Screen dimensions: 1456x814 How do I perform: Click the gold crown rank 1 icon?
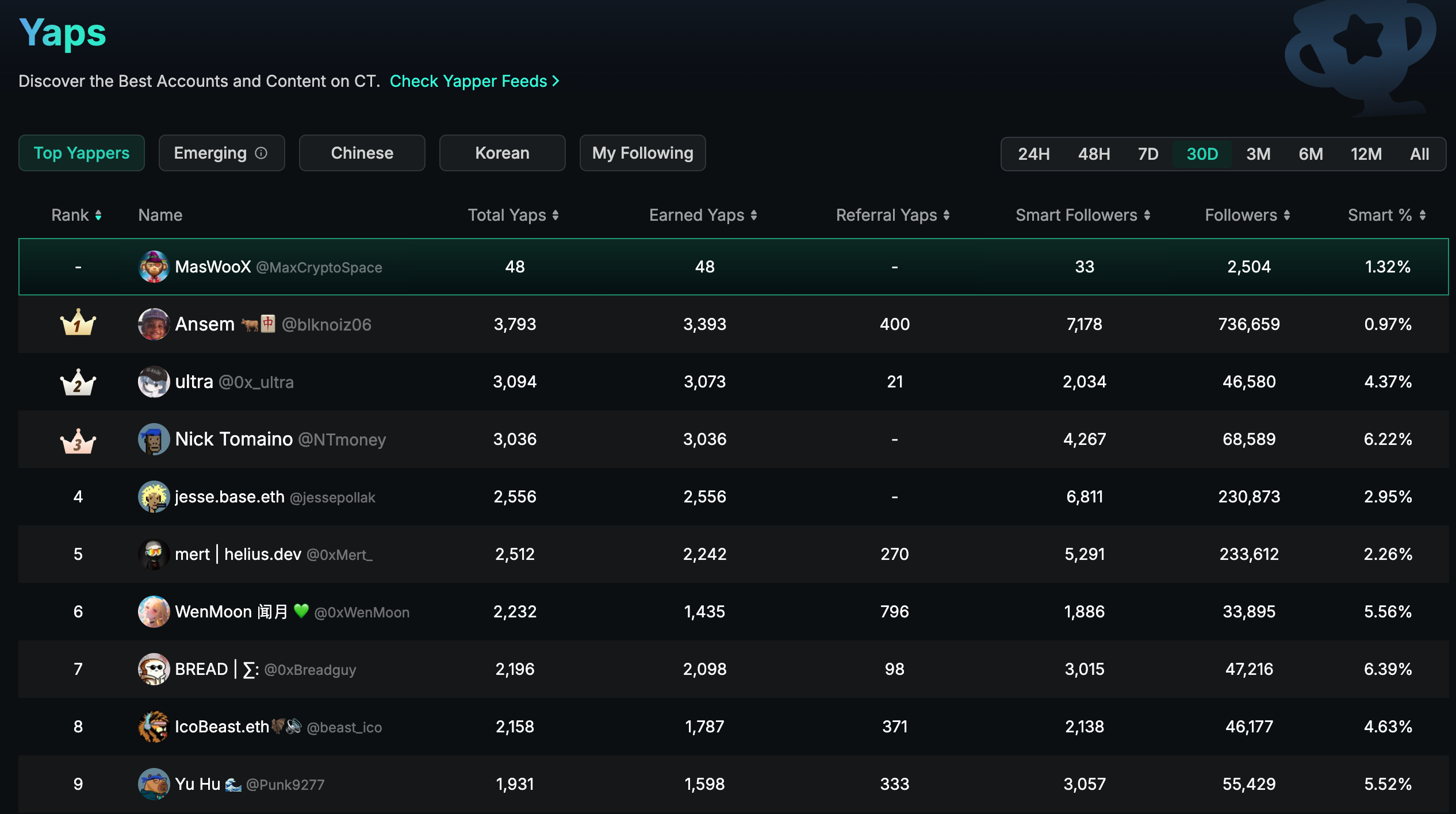(78, 323)
